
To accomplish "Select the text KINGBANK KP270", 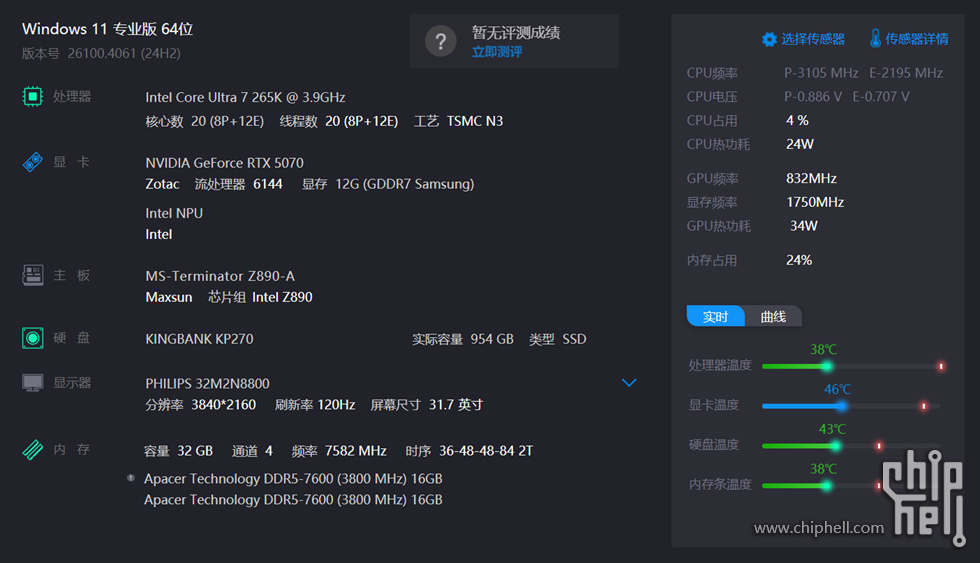I will [199, 339].
